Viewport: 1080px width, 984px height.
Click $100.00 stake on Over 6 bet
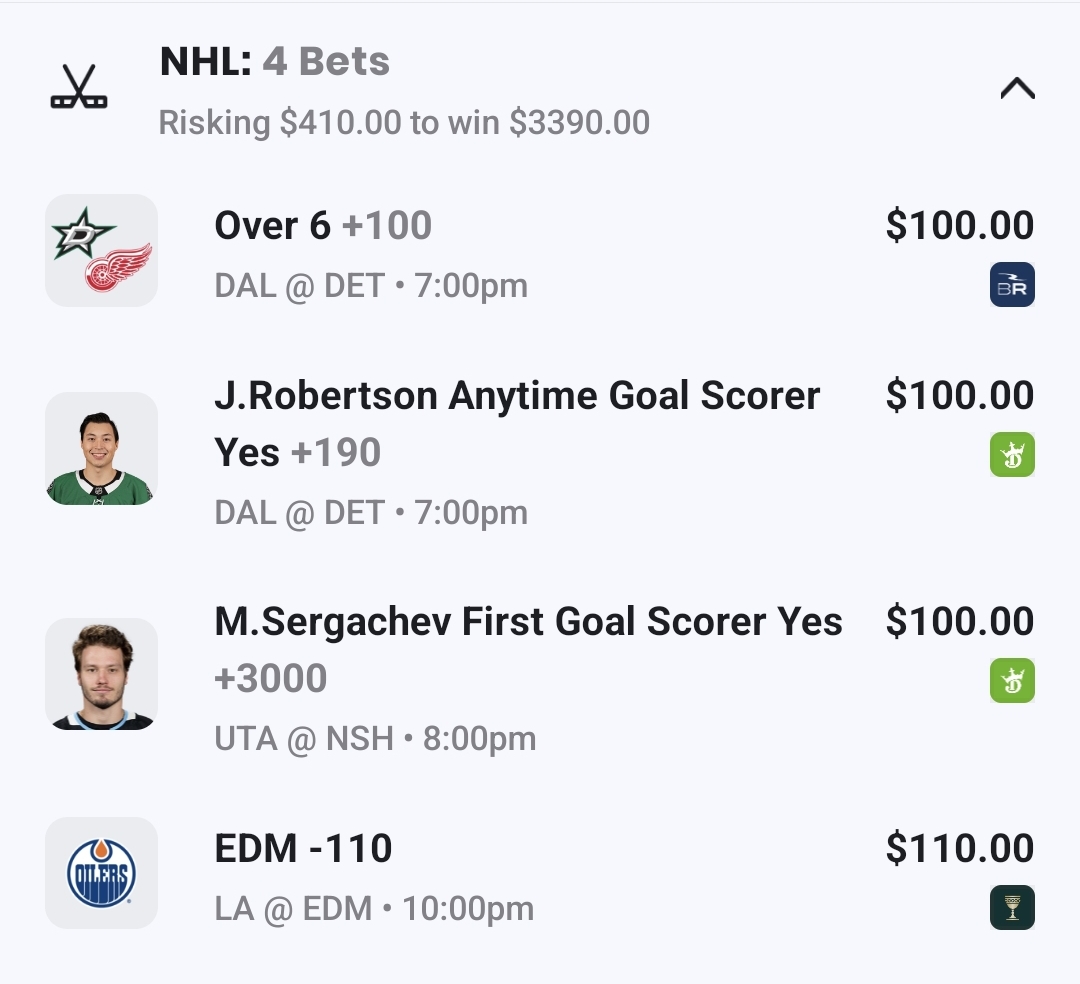pyautogui.click(x=959, y=226)
